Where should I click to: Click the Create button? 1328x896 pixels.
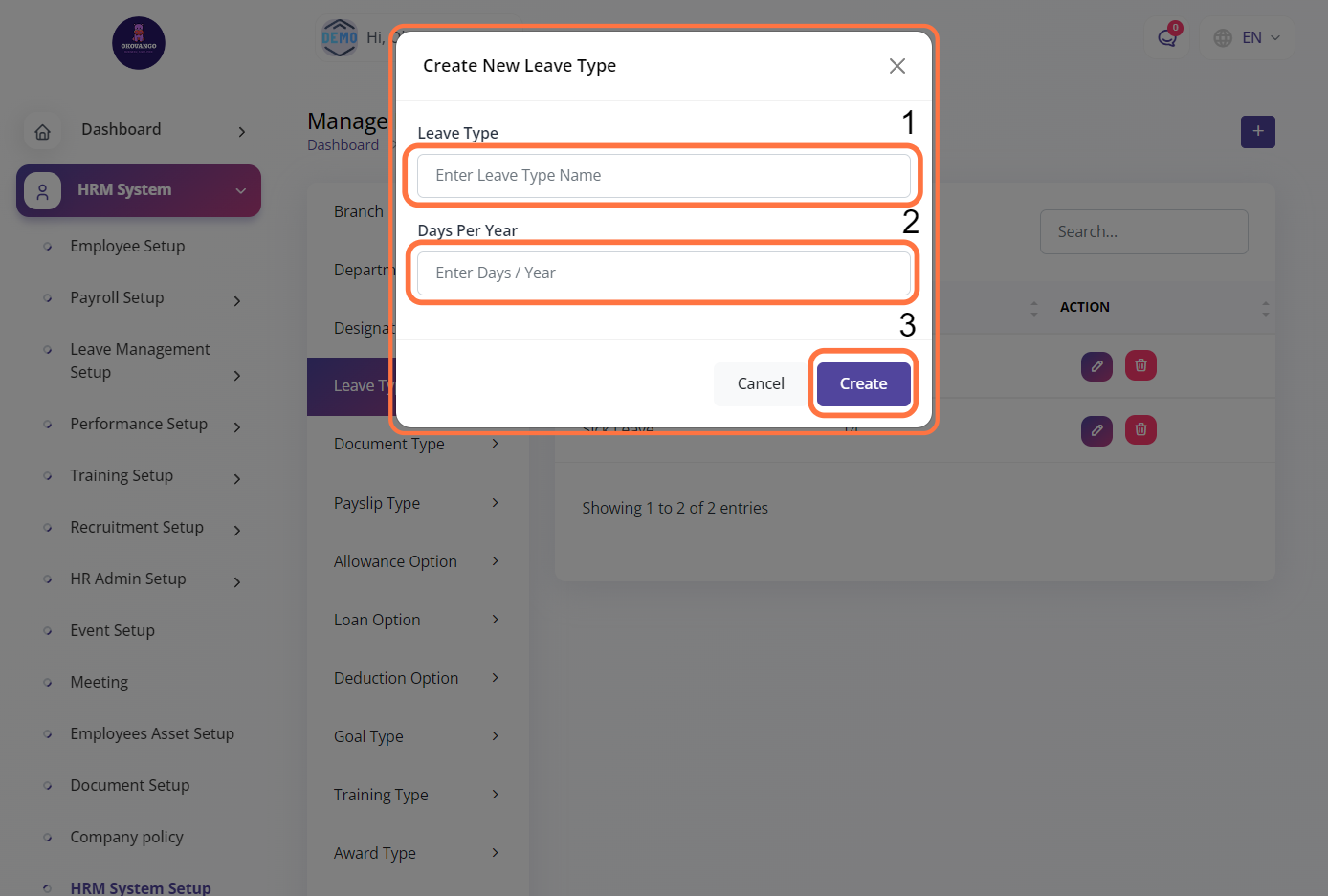coord(863,383)
